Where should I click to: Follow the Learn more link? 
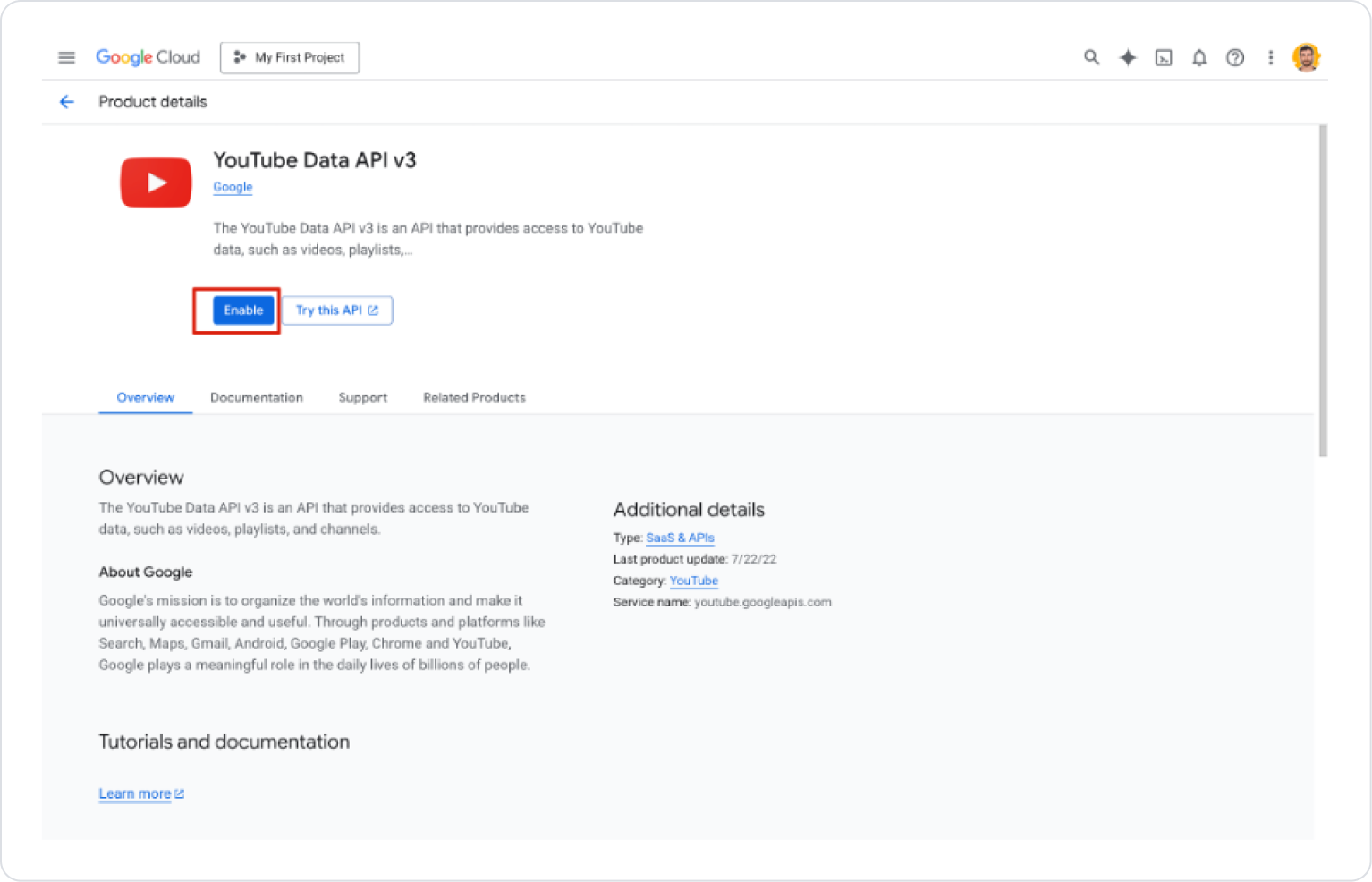coord(141,793)
